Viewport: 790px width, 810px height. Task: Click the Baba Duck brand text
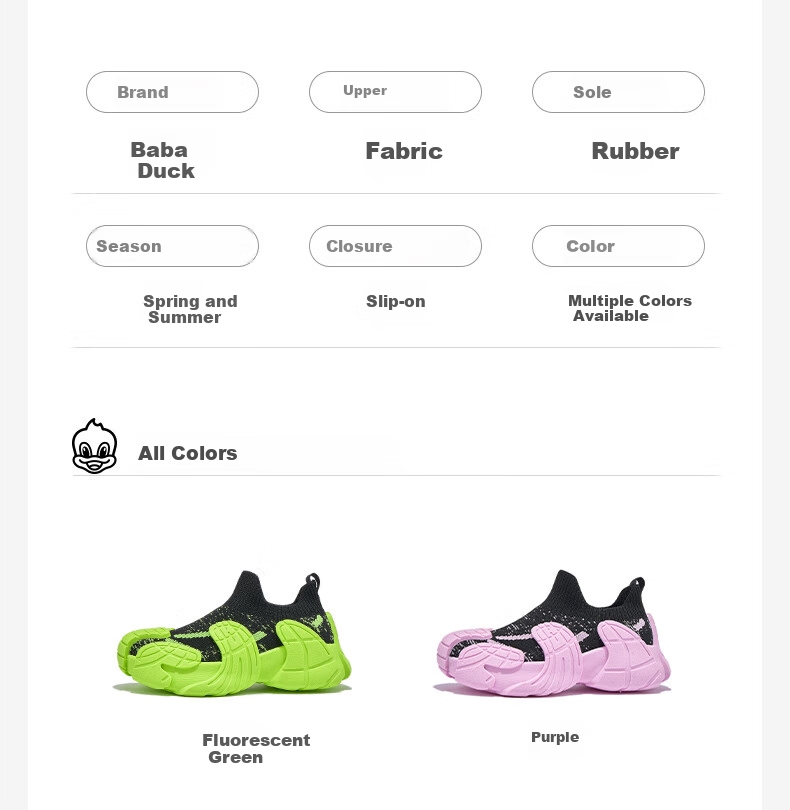pos(162,160)
